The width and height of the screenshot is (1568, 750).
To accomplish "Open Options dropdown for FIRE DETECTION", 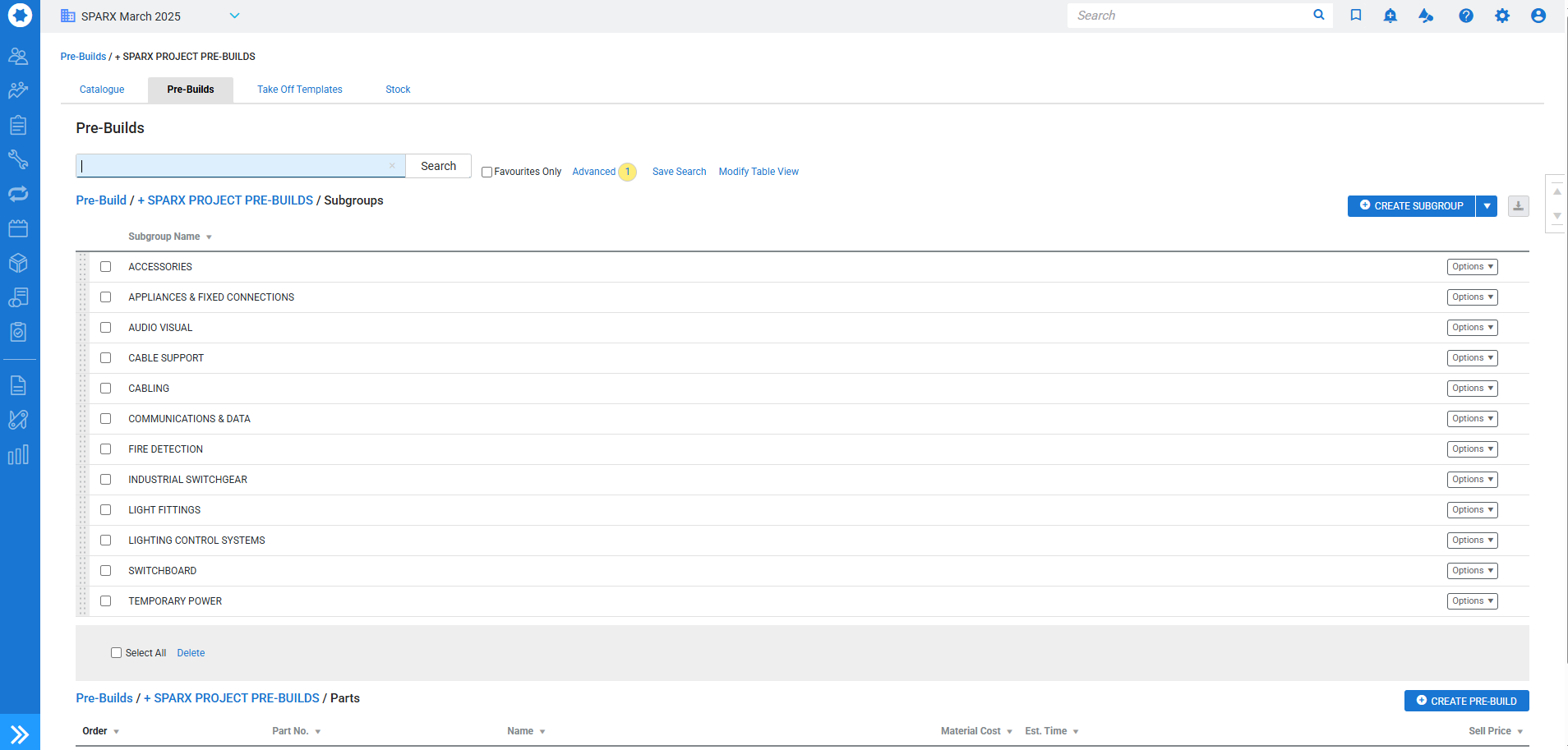I will tap(1472, 449).
